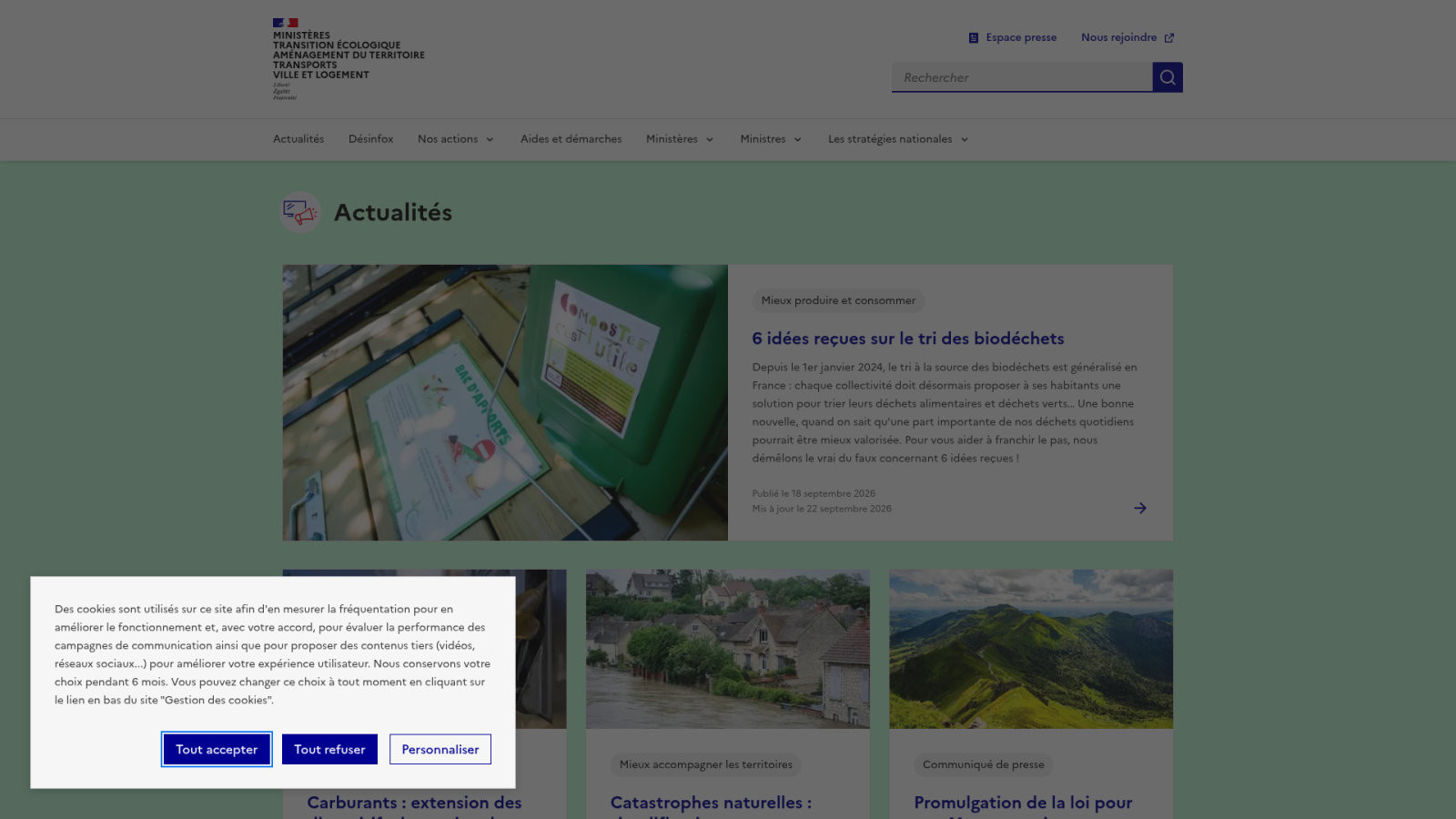
Task: Accept all cookies with Tout accepter
Action: pyautogui.click(x=217, y=750)
